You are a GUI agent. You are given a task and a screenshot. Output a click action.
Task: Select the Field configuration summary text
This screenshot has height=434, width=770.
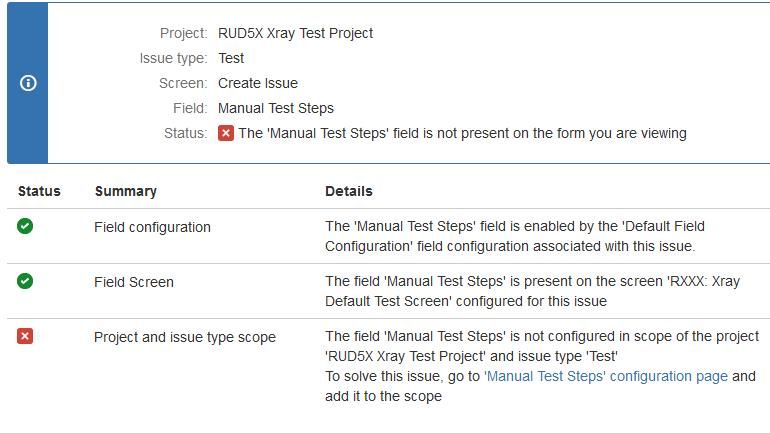pyautogui.click(x=152, y=227)
